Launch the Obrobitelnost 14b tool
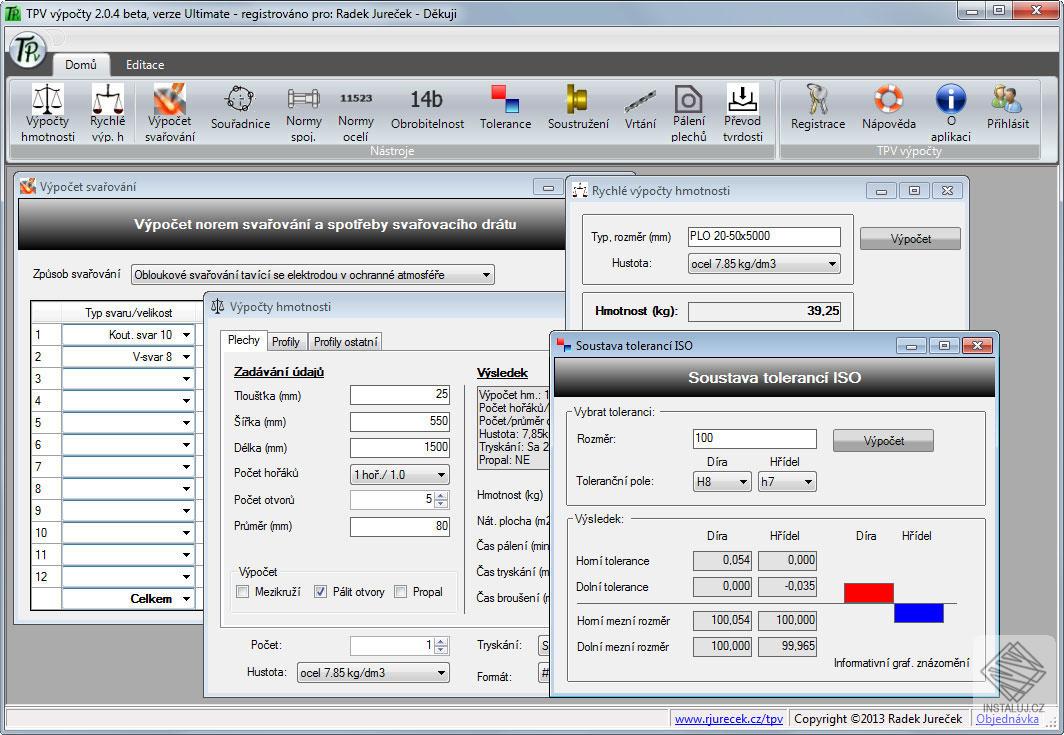 427,109
